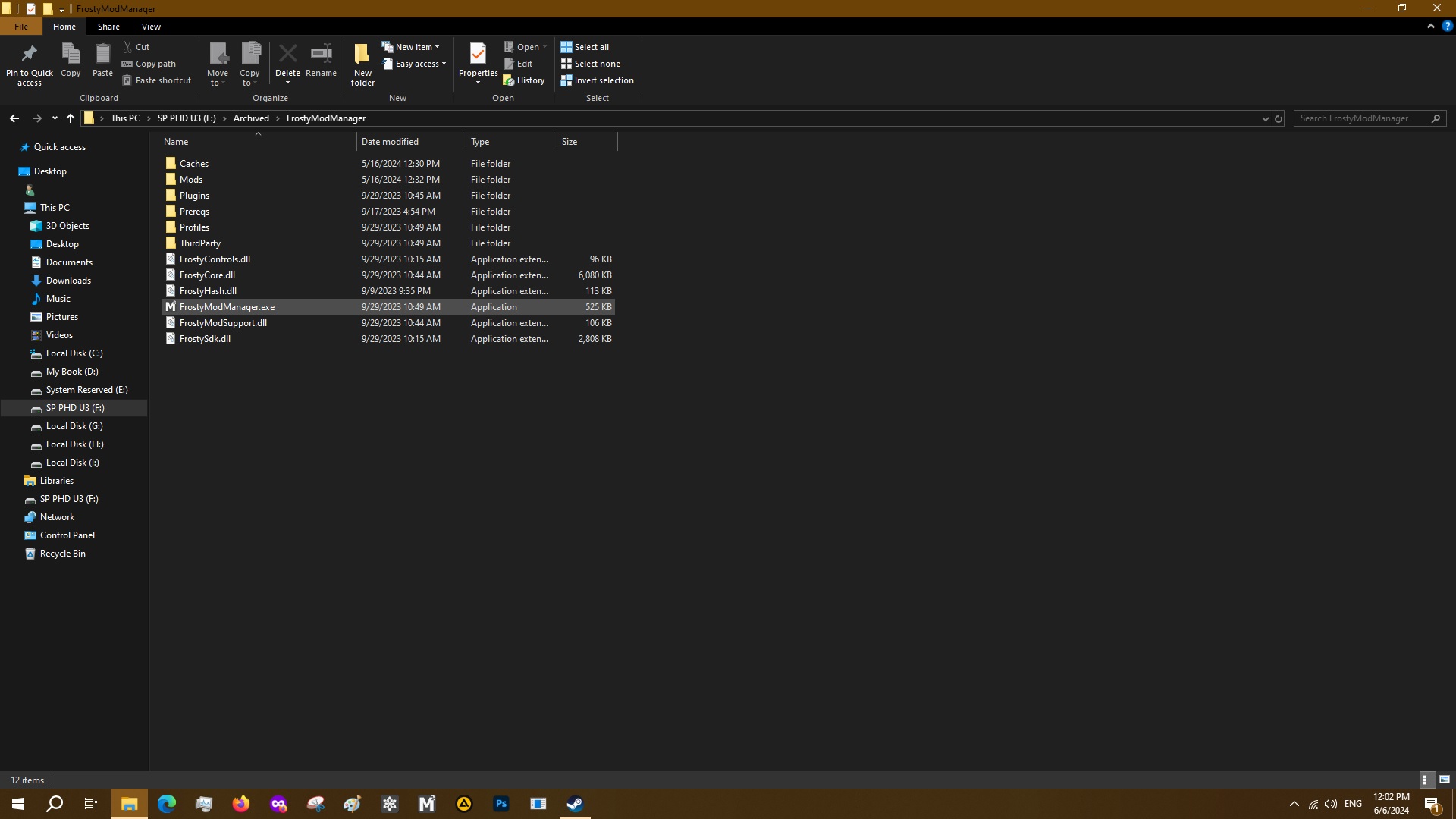Click the Copy path button

click(149, 64)
